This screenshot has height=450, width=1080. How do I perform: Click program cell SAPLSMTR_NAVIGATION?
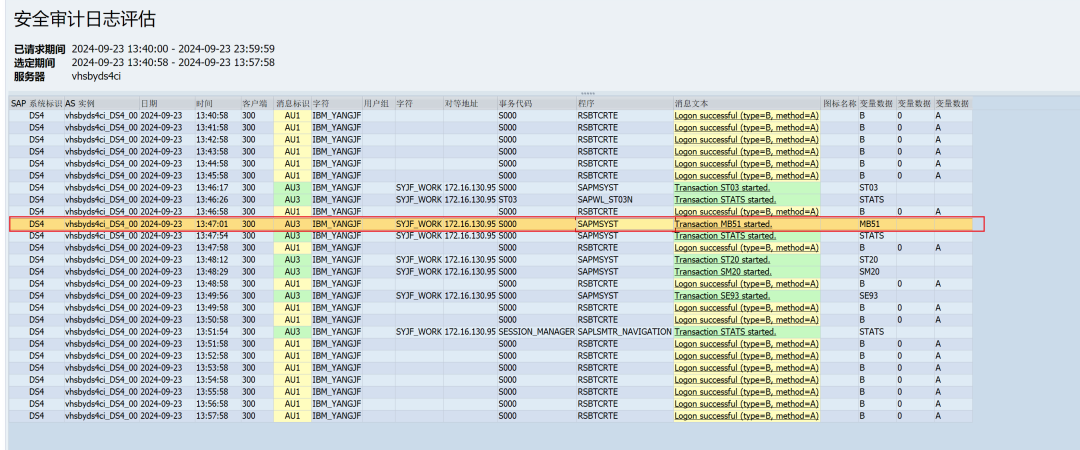pyautogui.click(x=624, y=331)
